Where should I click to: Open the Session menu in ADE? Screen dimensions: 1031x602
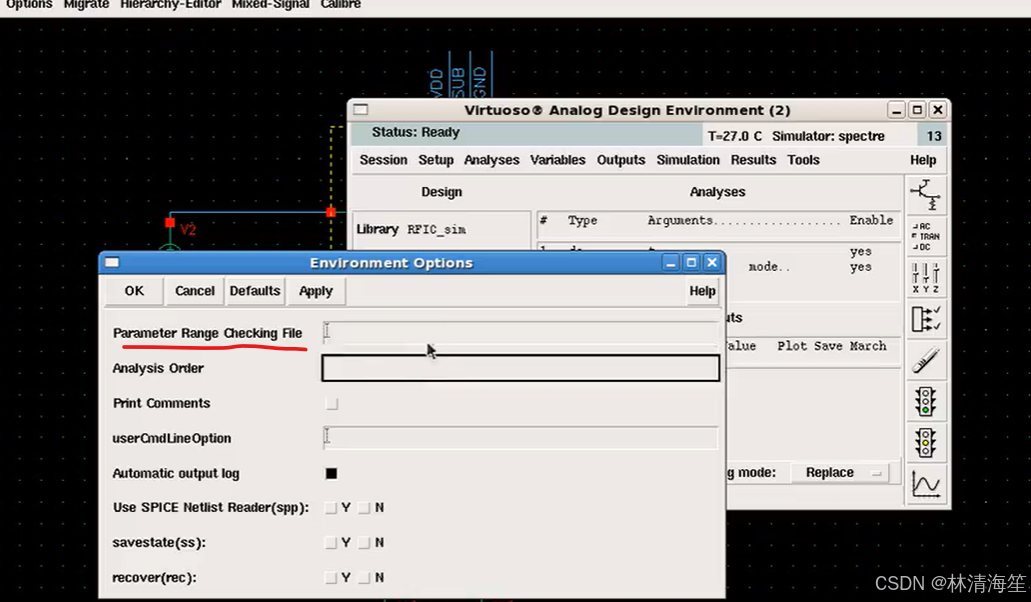click(383, 160)
